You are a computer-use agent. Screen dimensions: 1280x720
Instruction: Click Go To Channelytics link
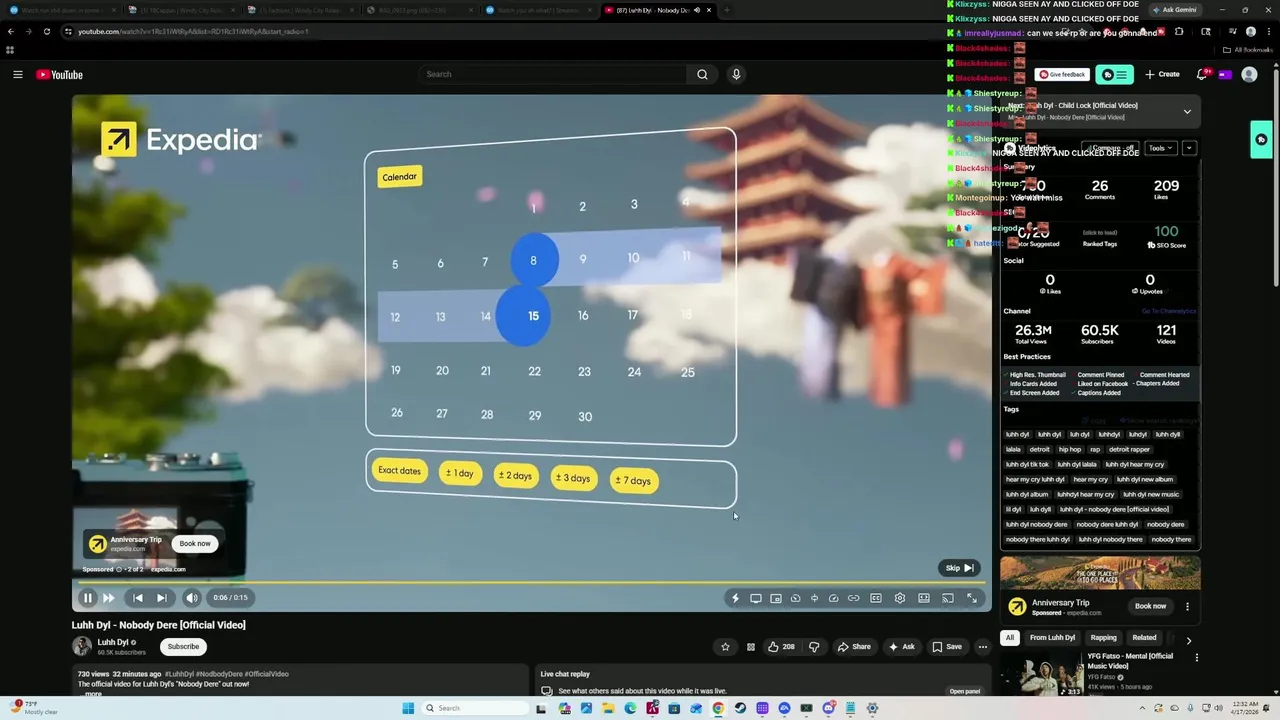1169,311
